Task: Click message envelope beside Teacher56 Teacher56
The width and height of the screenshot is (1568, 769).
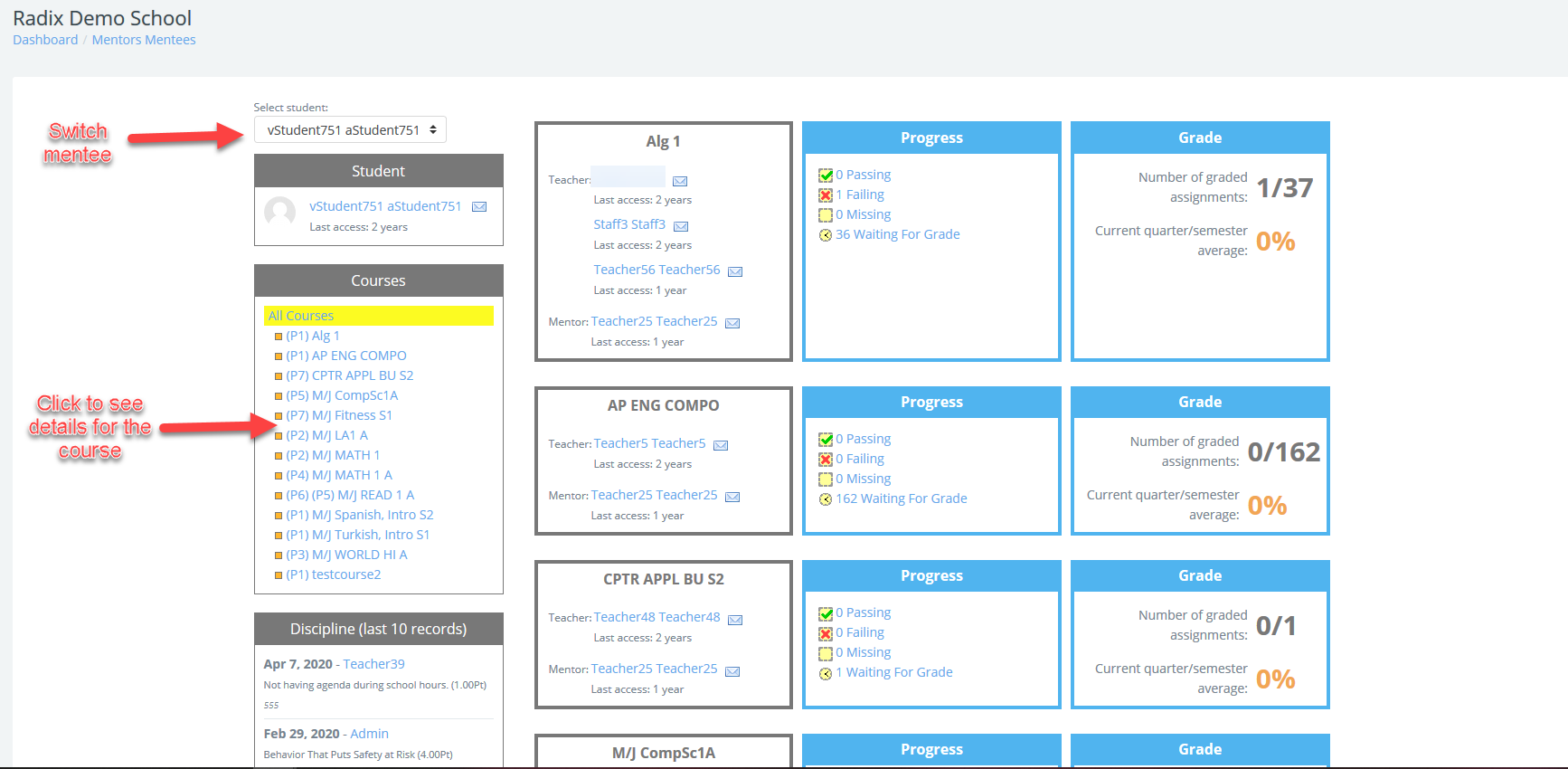Action: coord(735,271)
